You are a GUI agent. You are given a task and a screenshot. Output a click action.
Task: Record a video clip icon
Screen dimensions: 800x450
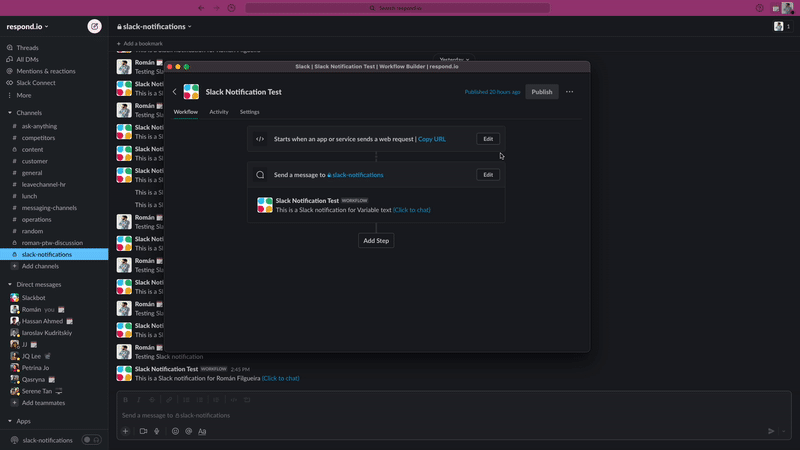(x=143, y=431)
